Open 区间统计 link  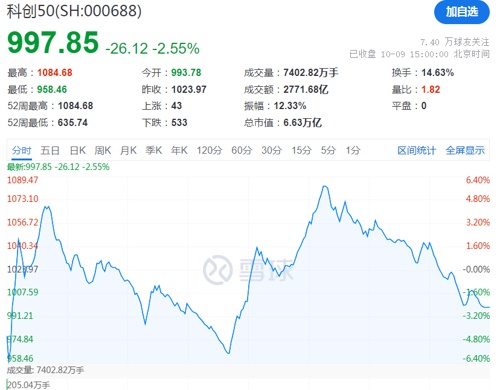417,151
